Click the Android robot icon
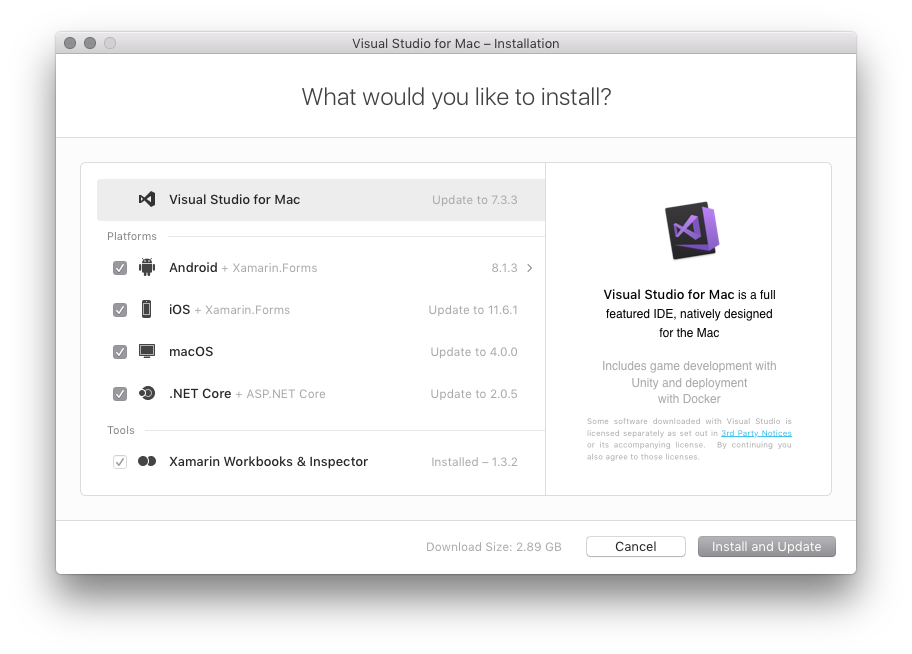This screenshot has width=912, height=654. [147, 267]
